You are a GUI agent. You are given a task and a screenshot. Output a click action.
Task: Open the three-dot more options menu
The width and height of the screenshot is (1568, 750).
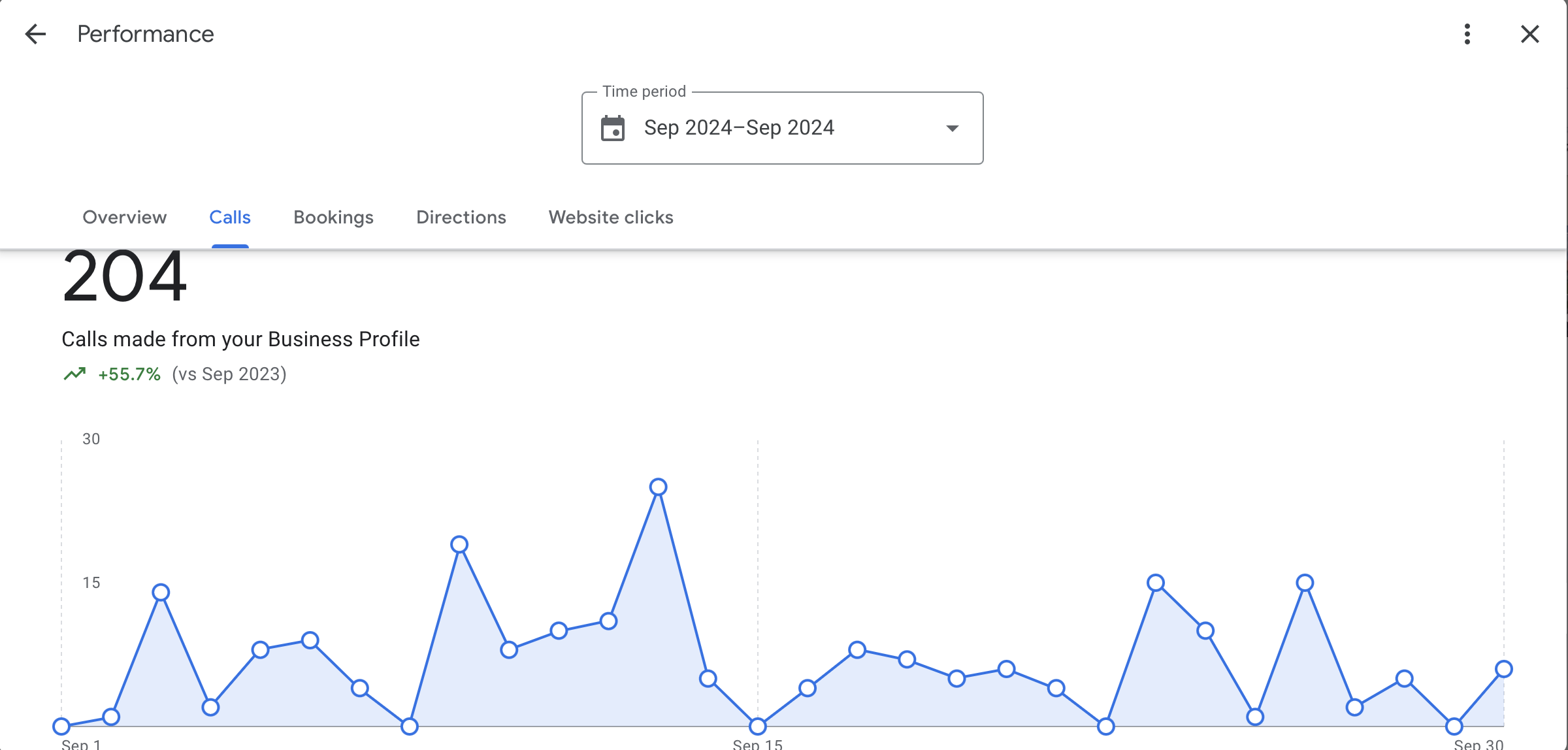point(1467,34)
